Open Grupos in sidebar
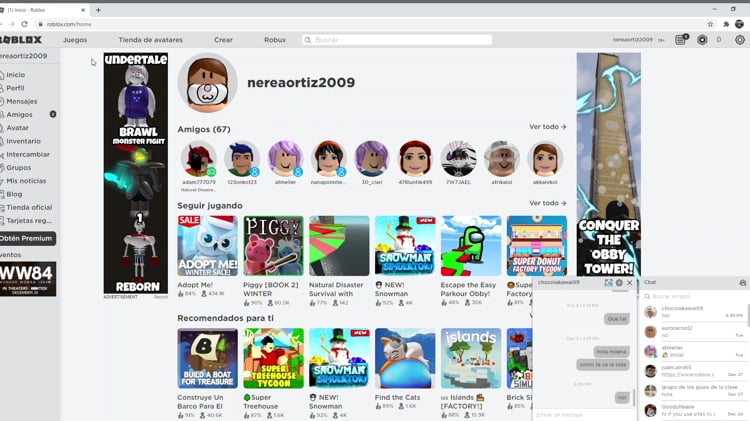Screen dimensions: 750x421 coord(19,167)
